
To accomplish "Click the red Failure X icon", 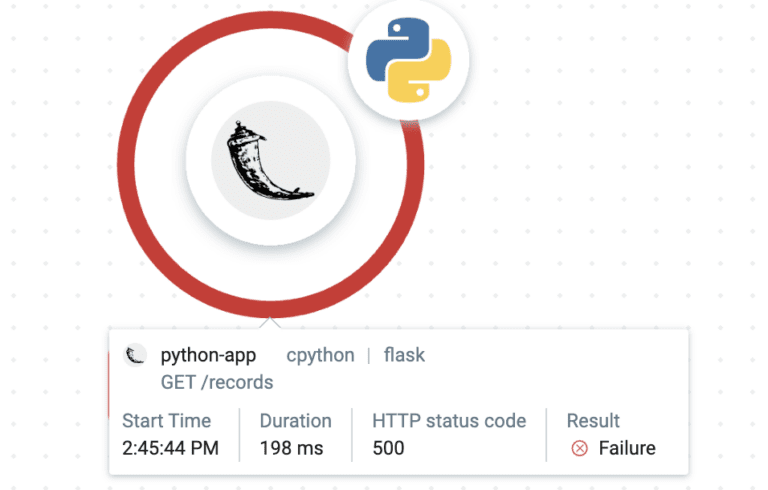I will click(x=579, y=448).
